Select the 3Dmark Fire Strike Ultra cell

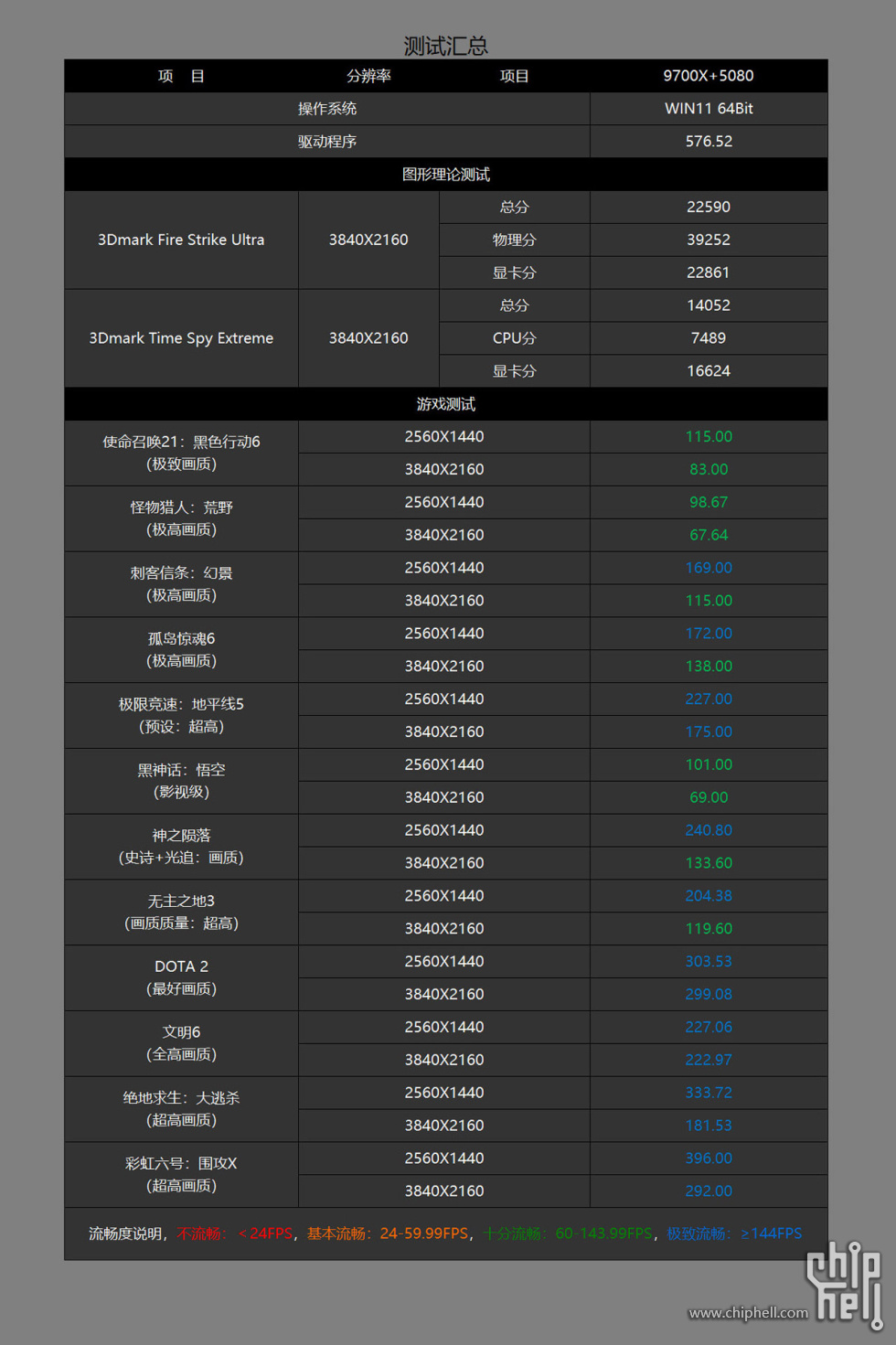click(181, 240)
